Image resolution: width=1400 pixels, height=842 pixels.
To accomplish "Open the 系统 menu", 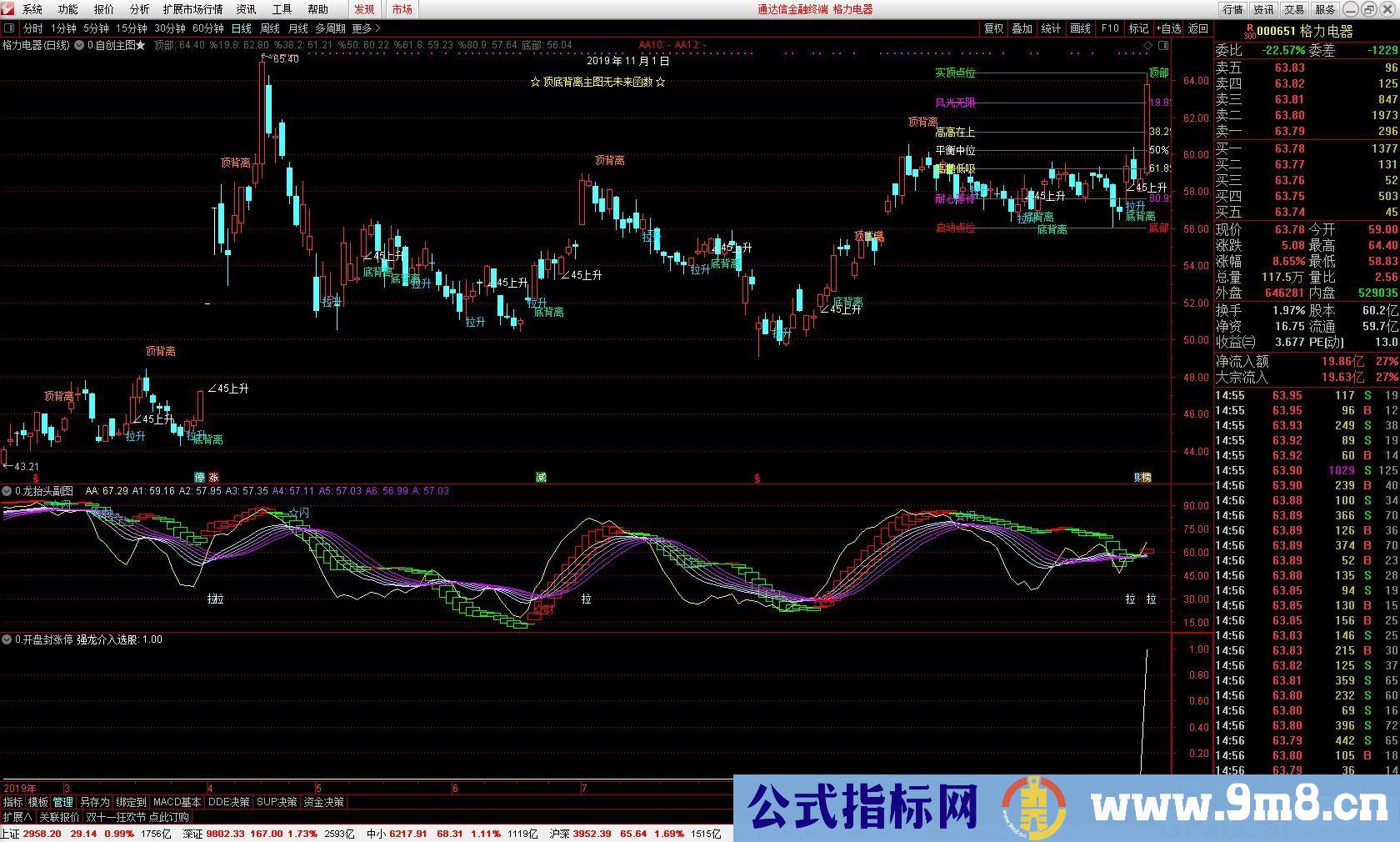I will tap(32, 9).
